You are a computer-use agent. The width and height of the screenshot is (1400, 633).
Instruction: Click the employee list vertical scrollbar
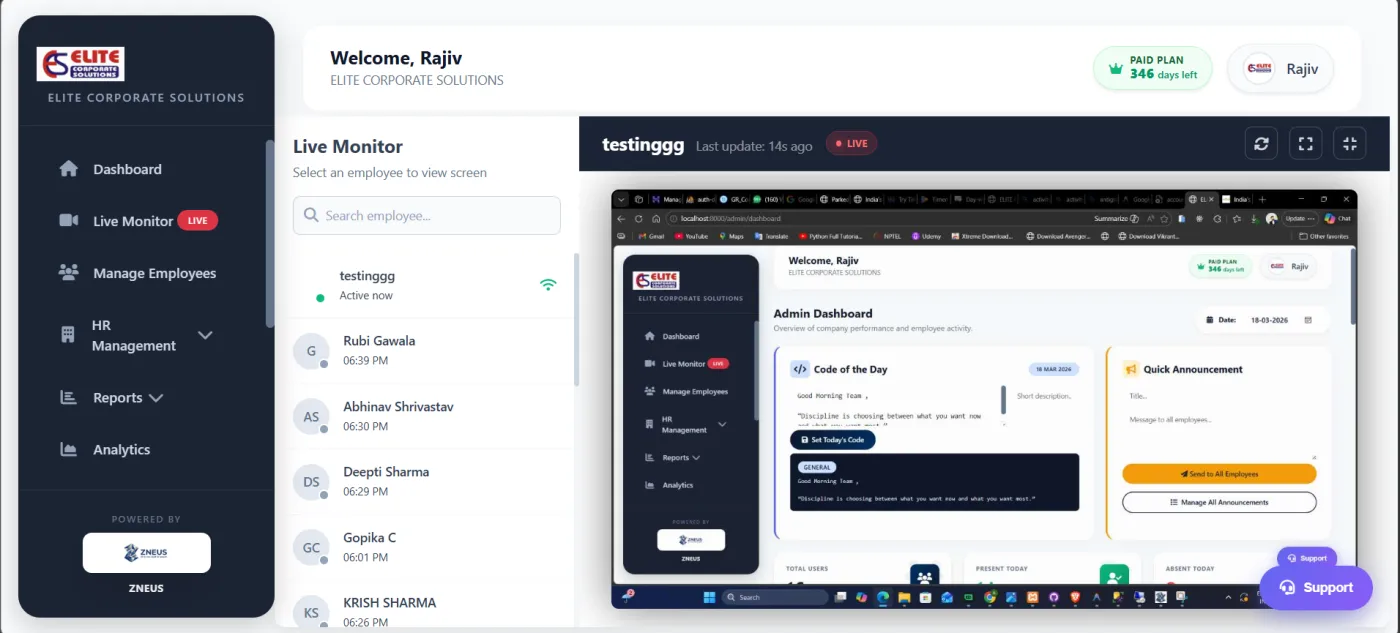click(x=576, y=320)
